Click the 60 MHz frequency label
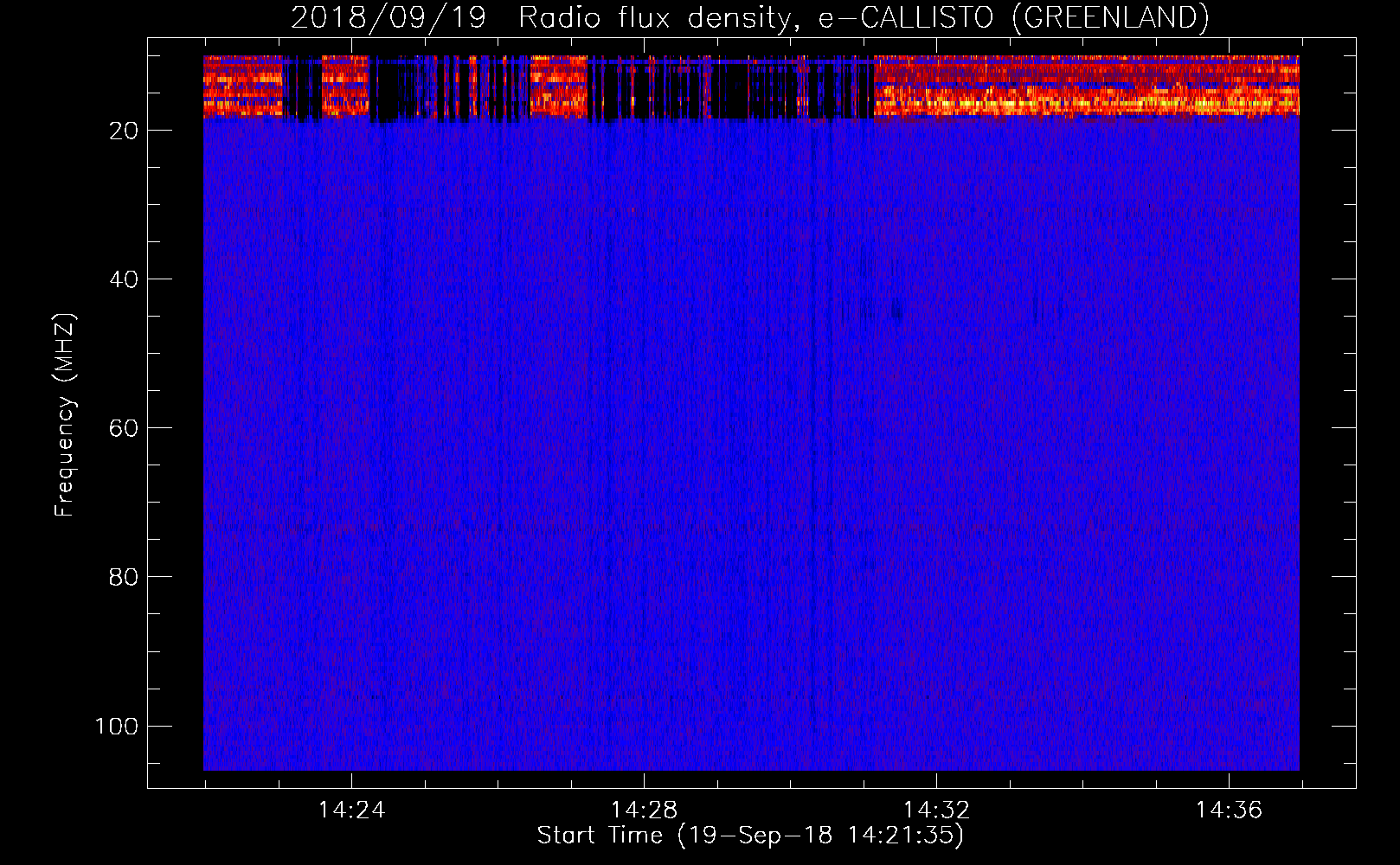The image size is (1400, 865). pos(124,428)
